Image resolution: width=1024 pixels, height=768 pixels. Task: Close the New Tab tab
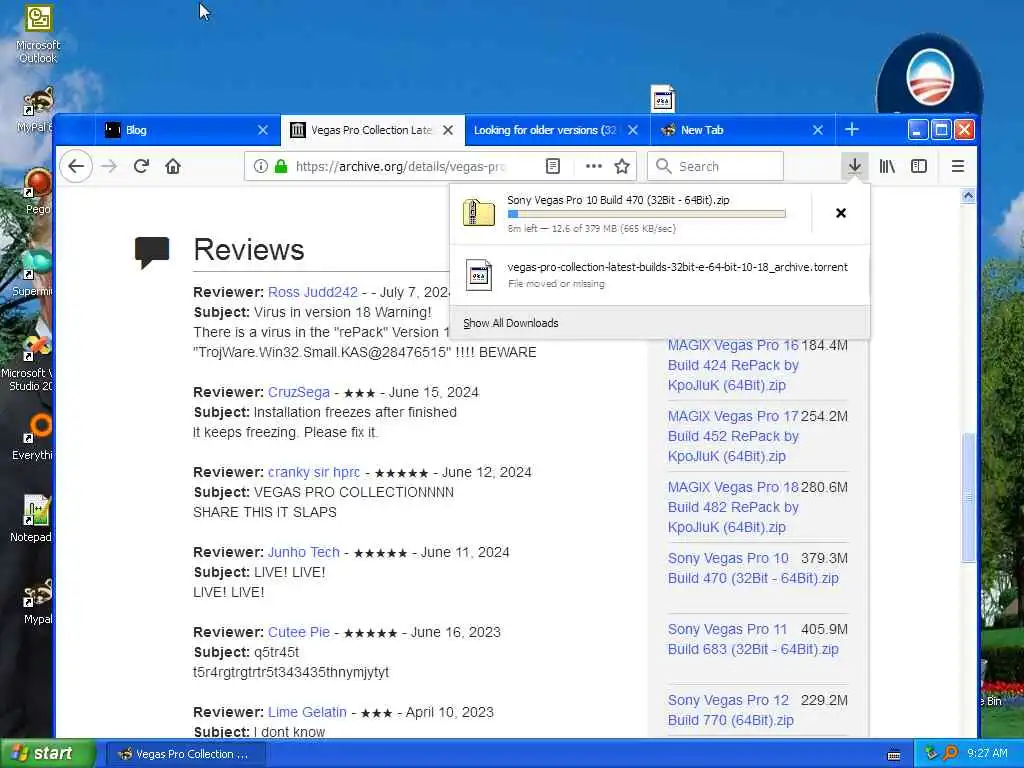tap(818, 130)
